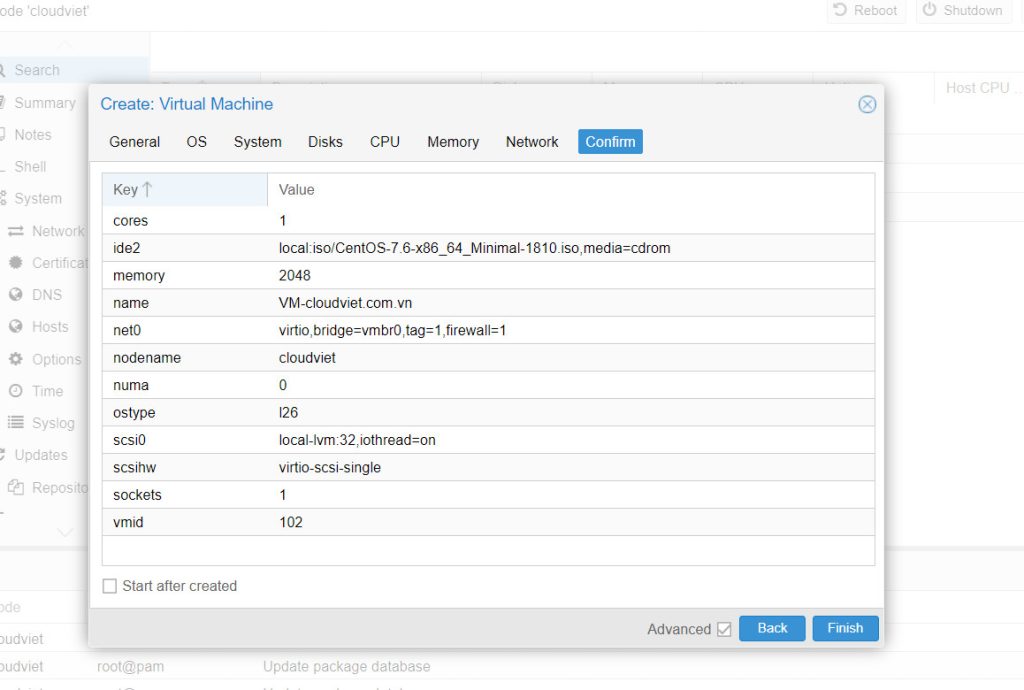The image size is (1024, 690).
Task: Open Updates in the sidebar
Action: click(x=40, y=455)
